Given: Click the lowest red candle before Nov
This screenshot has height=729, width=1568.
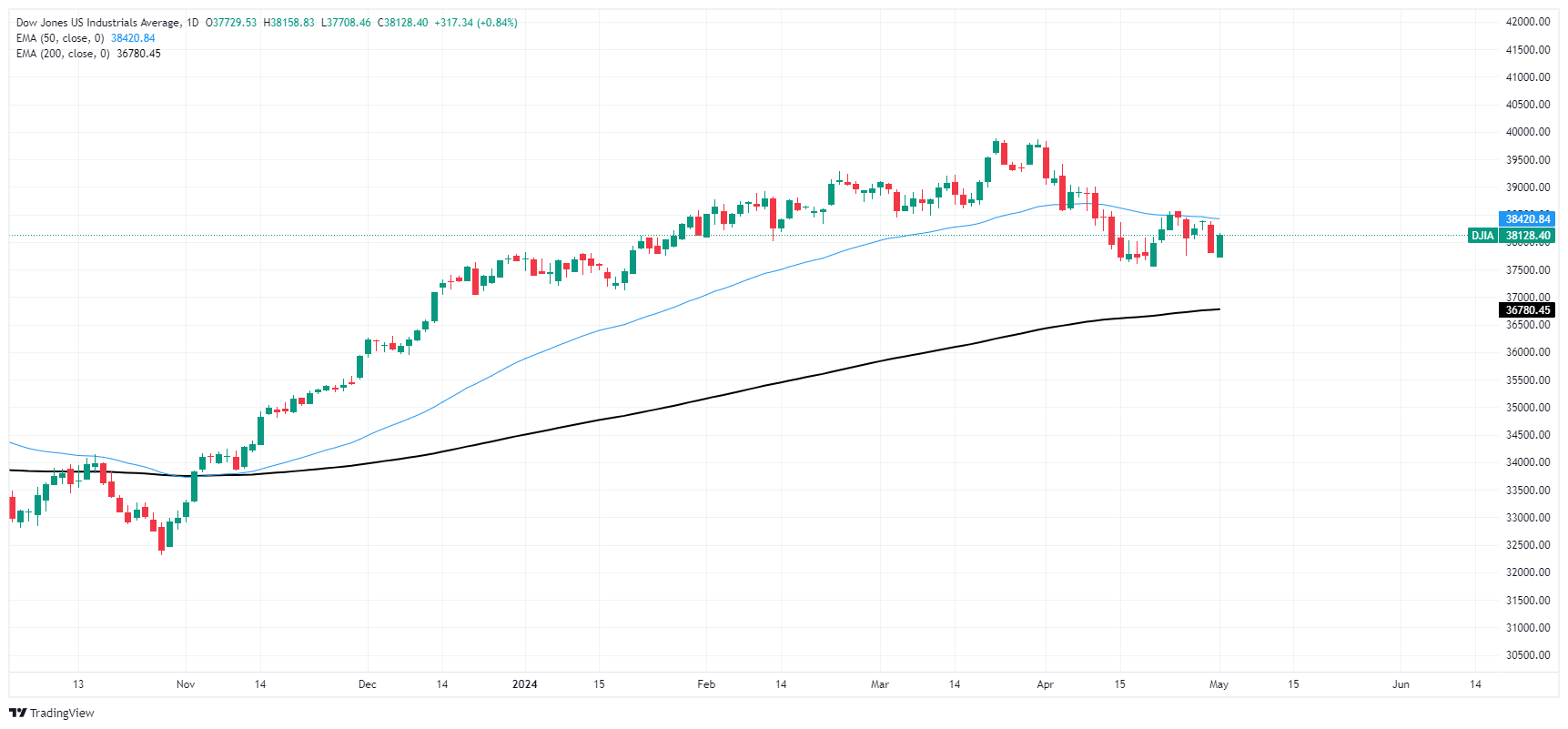Looking at the screenshot, I should pyautogui.click(x=161, y=538).
